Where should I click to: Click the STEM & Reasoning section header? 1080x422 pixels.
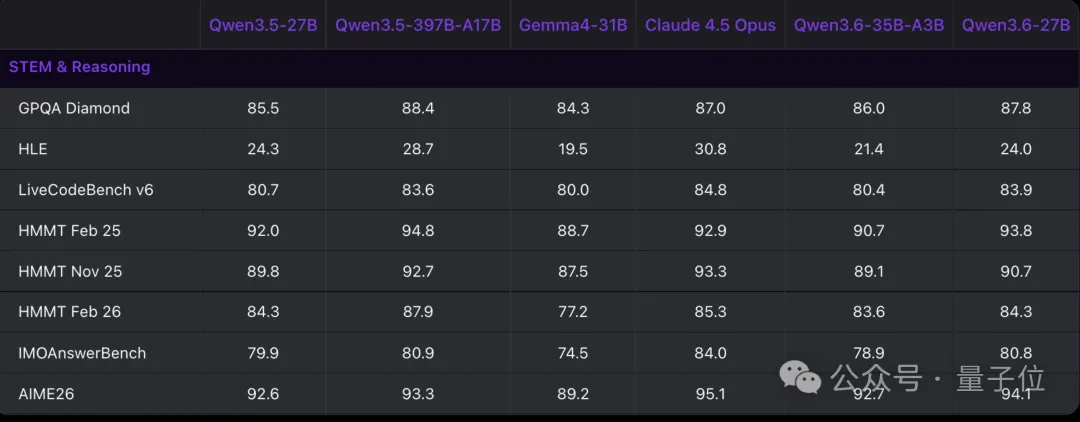coord(80,67)
